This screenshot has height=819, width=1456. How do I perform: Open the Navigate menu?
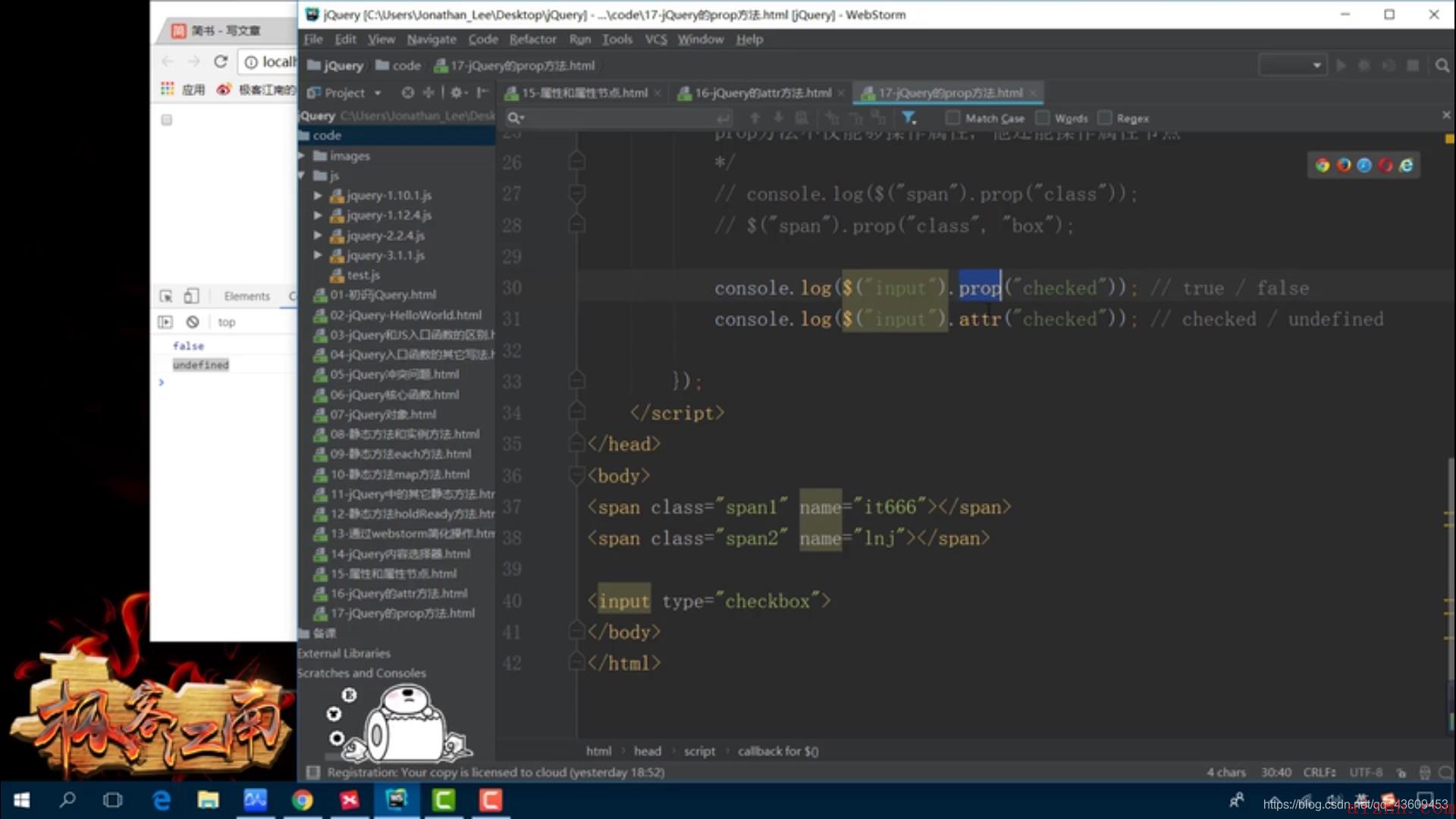coord(431,39)
